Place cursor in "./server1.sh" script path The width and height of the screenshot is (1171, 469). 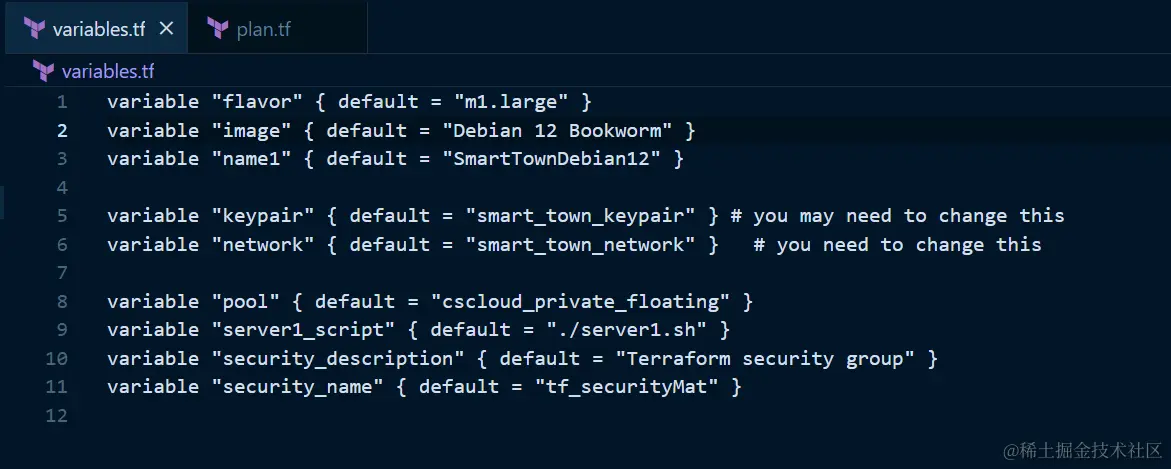pos(632,330)
